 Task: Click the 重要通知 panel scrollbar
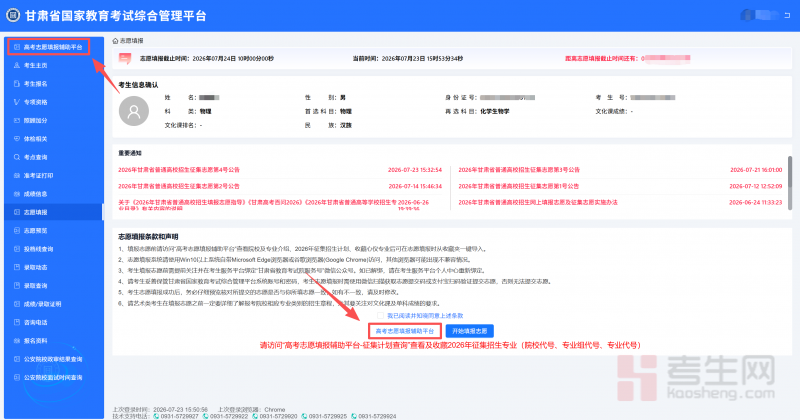click(x=790, y=182)
